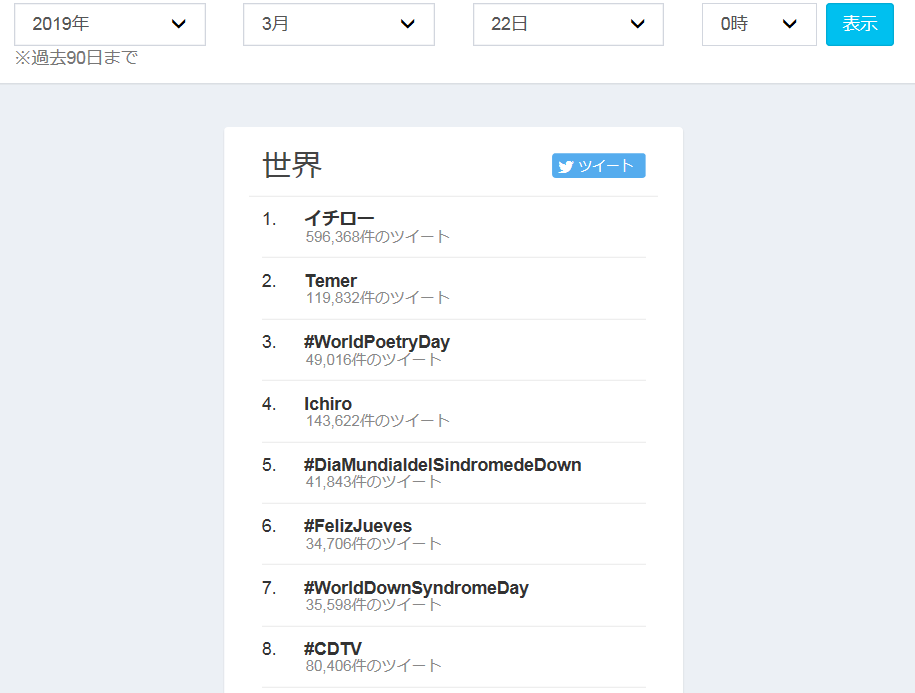
Task: Click the chevron arrow in the month selector
Action: click(408, 24)
